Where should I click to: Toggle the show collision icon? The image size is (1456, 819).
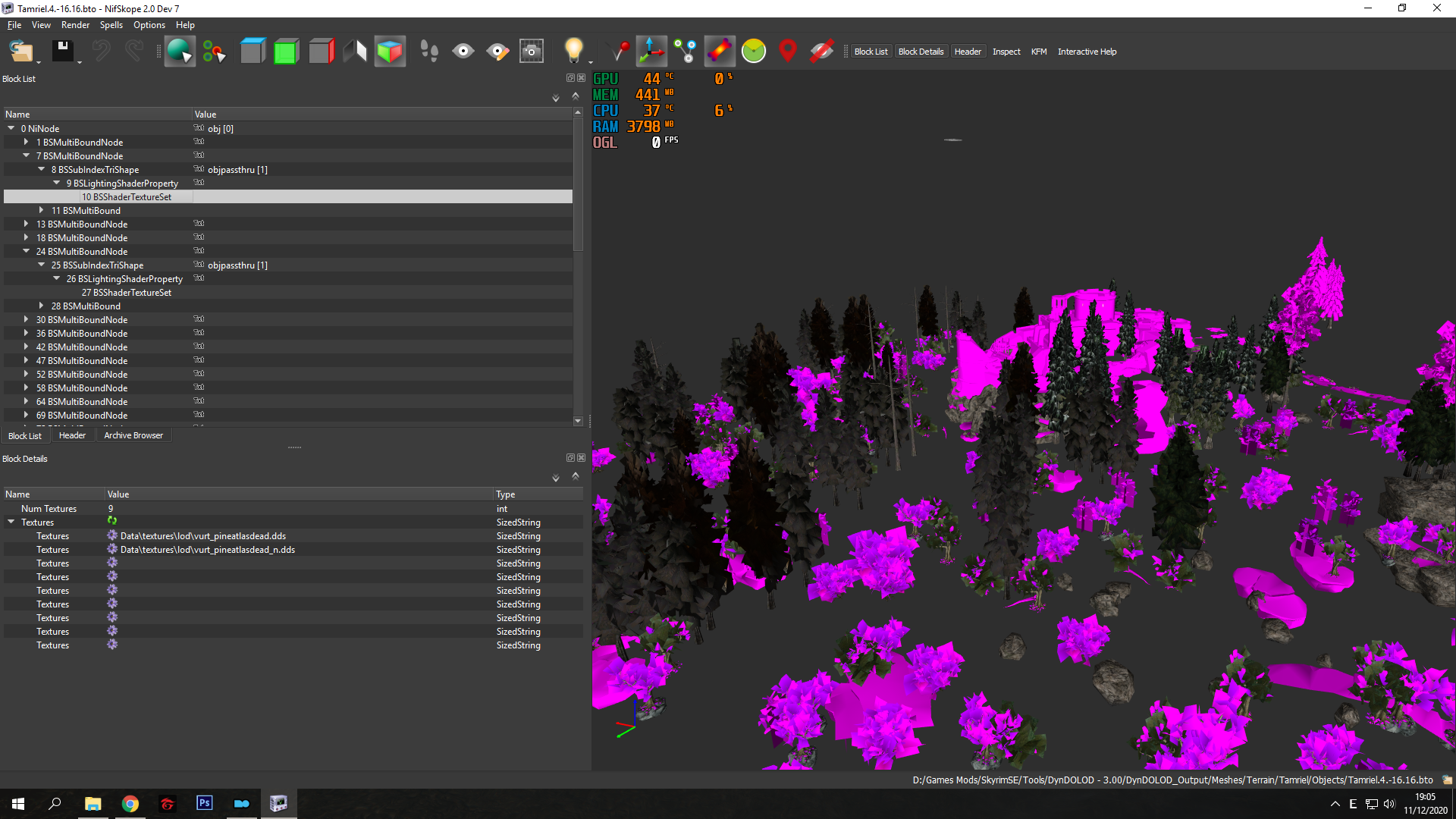(x=720, y=52)
